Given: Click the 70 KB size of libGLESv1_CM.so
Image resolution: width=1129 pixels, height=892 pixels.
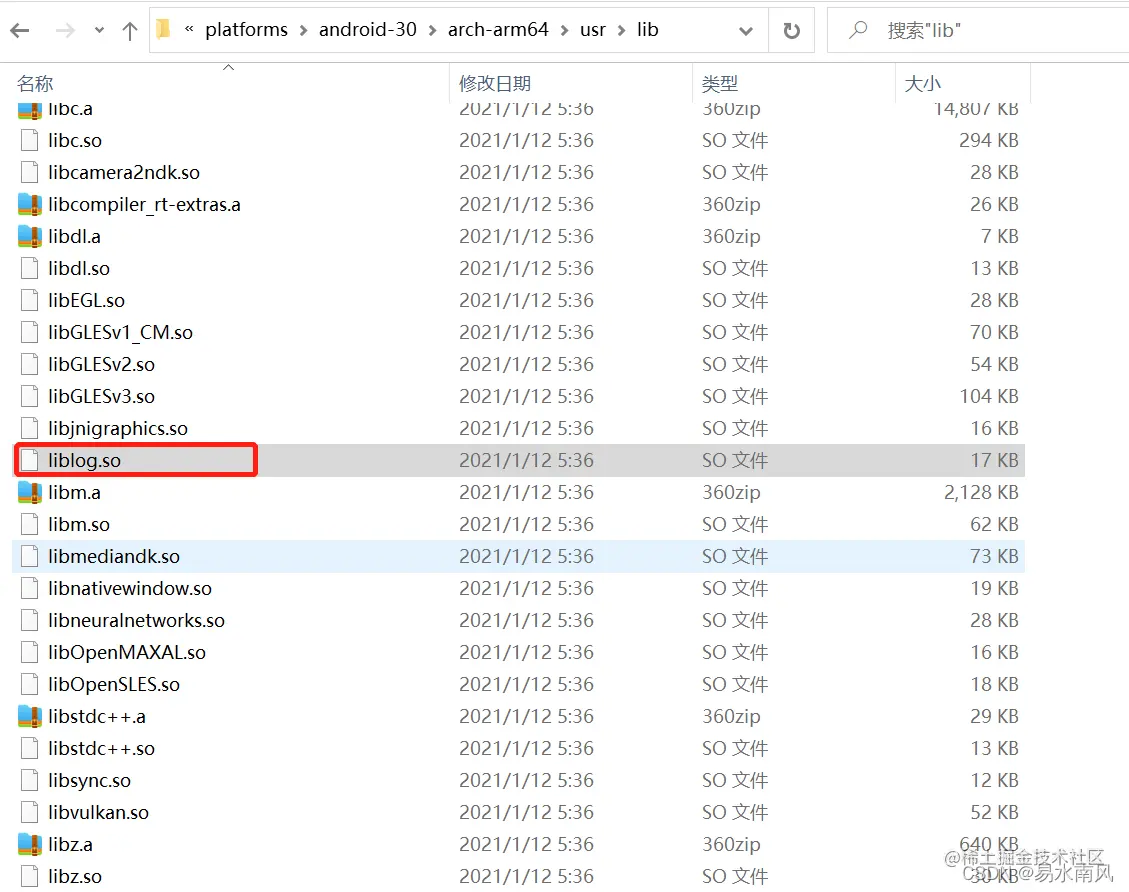Looking at the screenshot, I should [x=994, y=333].
